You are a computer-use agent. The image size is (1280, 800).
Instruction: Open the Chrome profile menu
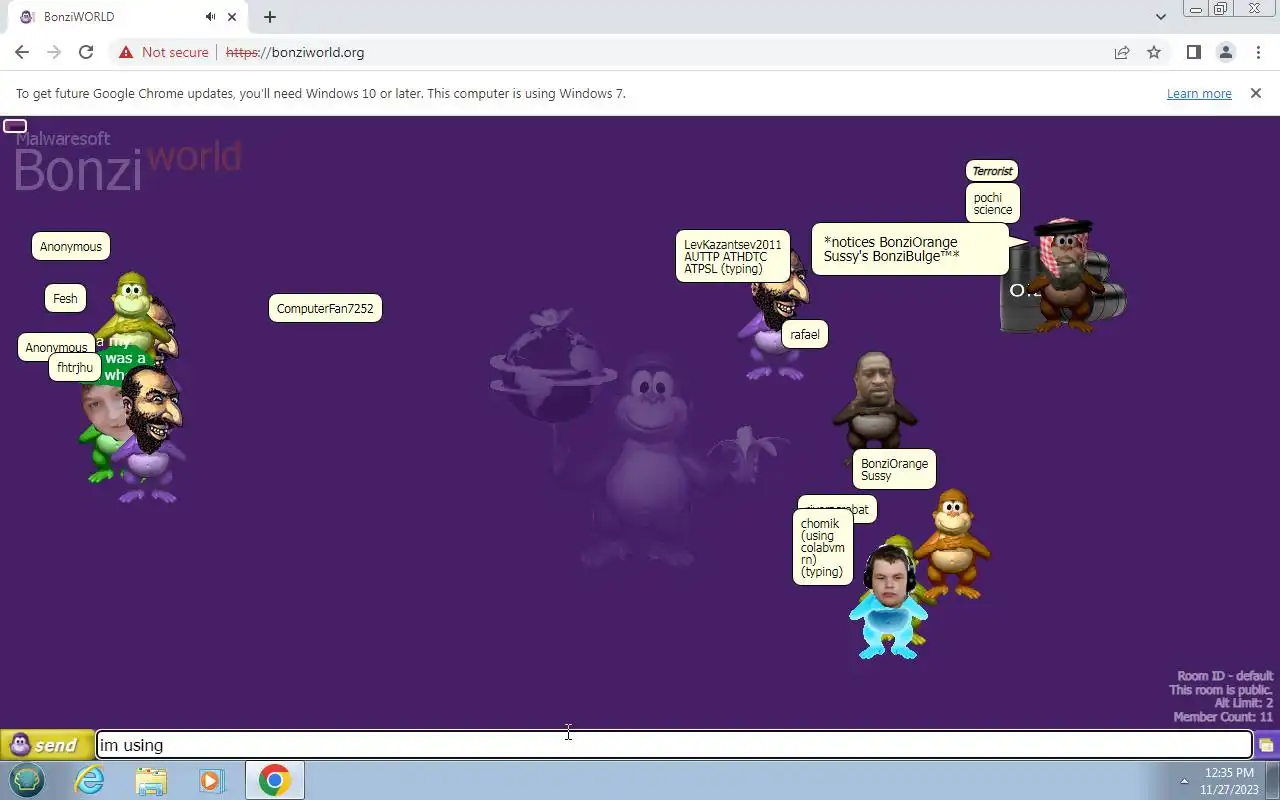click(1225, 52)
